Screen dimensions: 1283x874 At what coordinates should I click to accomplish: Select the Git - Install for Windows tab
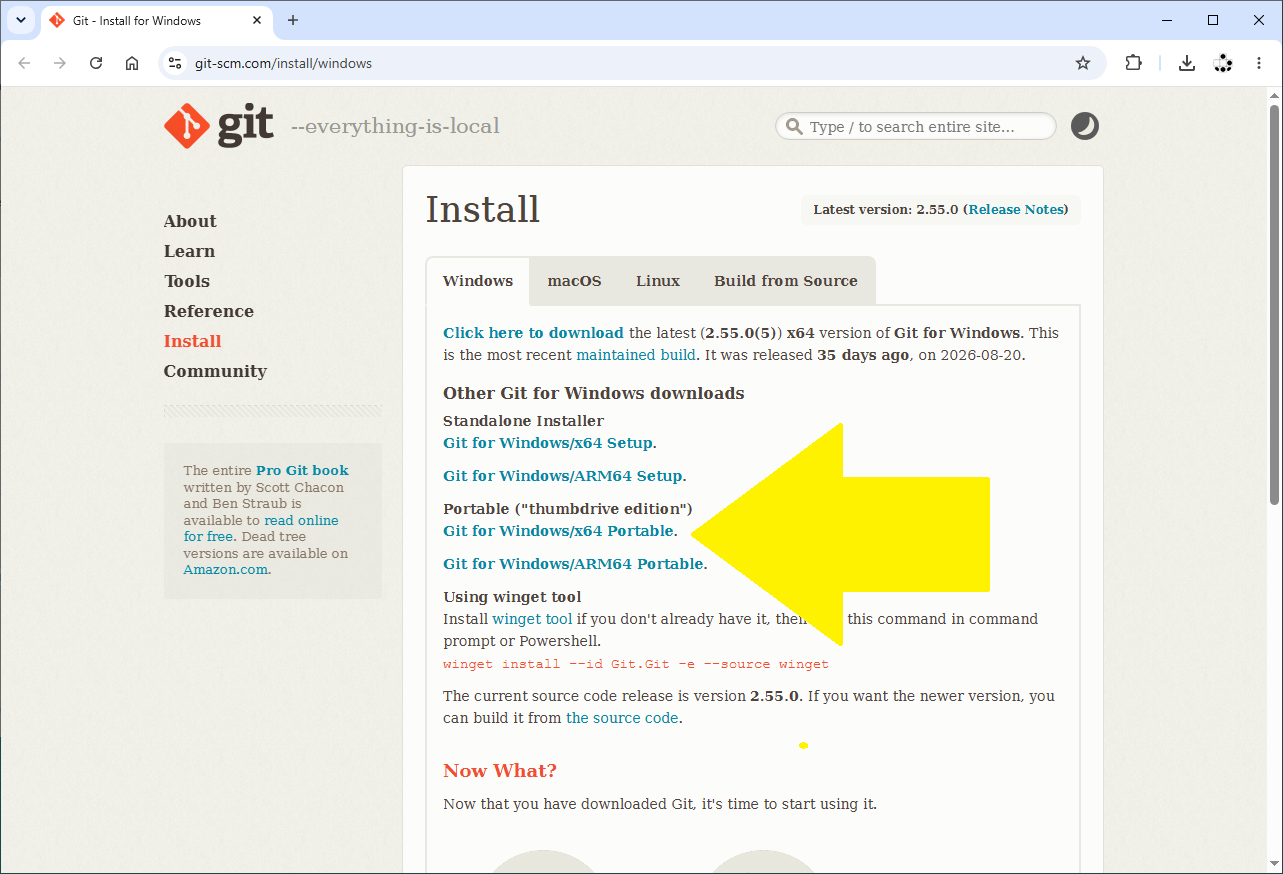[x=156, y=20]
